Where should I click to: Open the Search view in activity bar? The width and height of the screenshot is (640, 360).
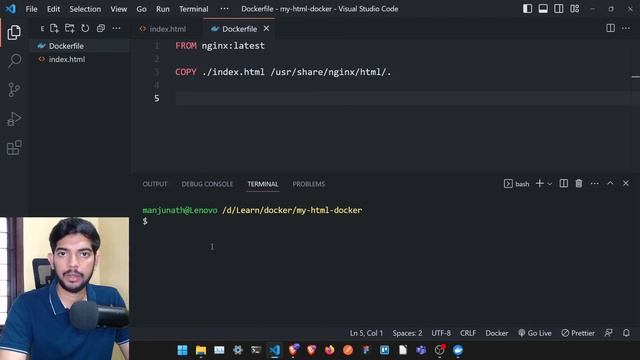point(14,61)
